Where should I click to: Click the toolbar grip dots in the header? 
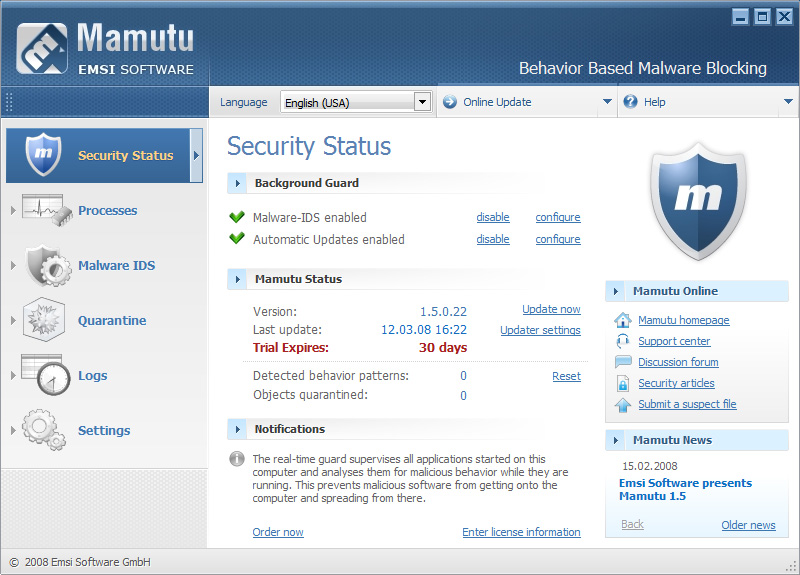(9, 102)
